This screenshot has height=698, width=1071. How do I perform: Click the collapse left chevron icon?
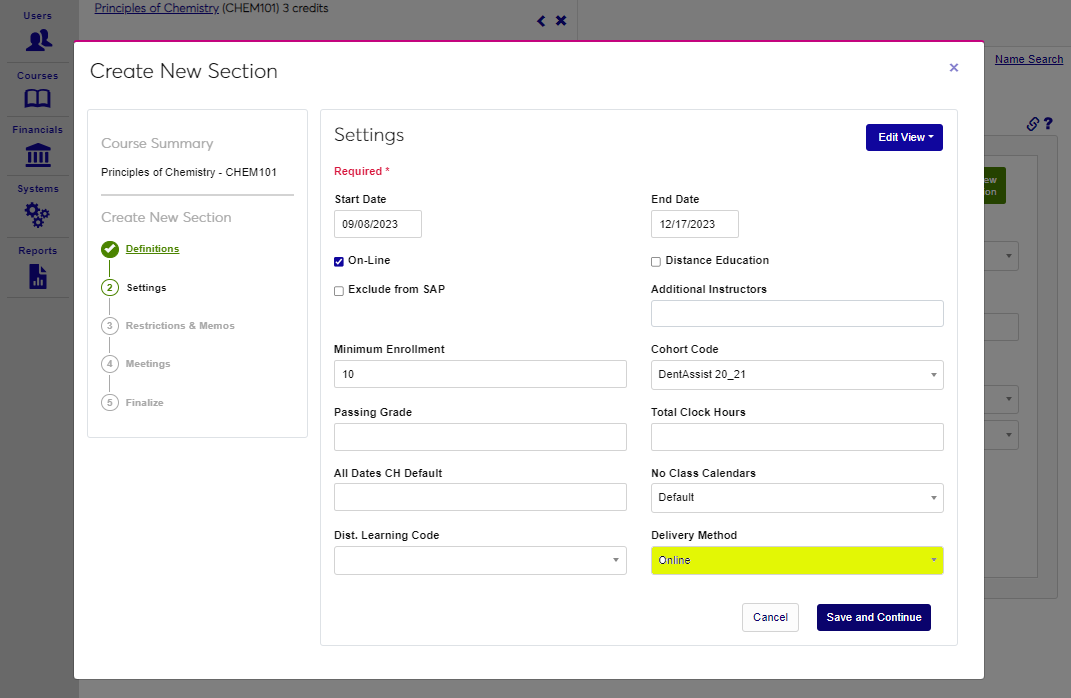tap(541, 21)
